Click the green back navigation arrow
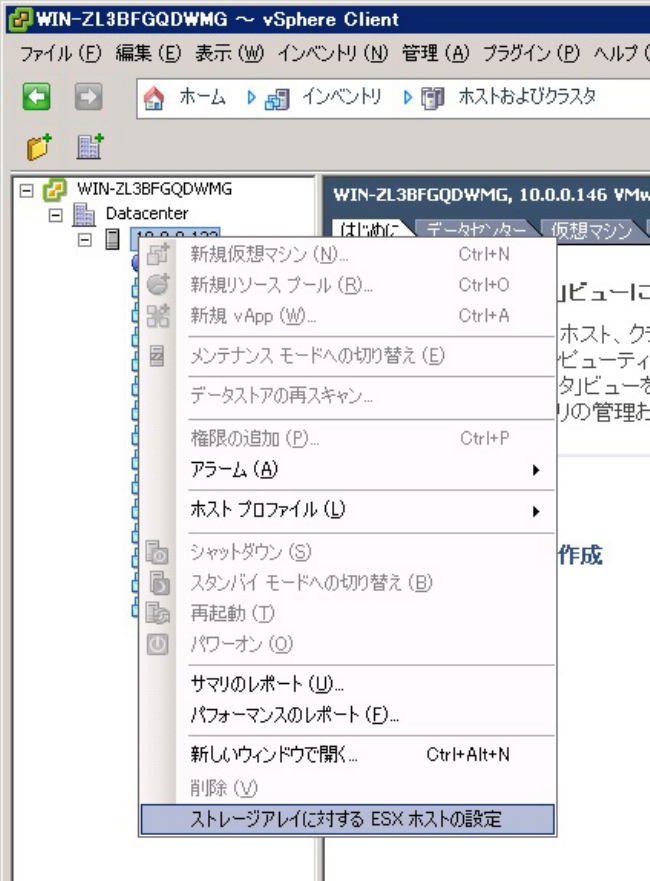This screenshot has height=881, width=650. [37, 97]
